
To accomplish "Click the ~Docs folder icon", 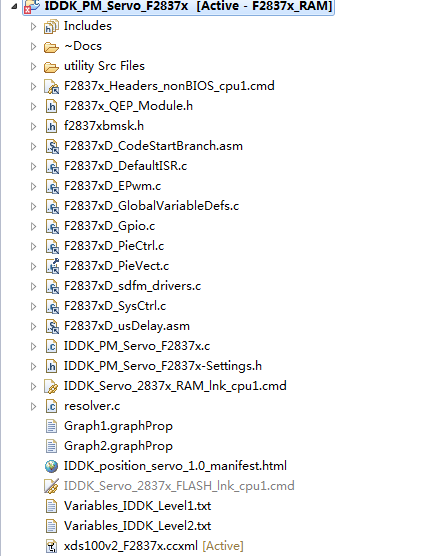I will pyautogui.click(x=51, y=47).
